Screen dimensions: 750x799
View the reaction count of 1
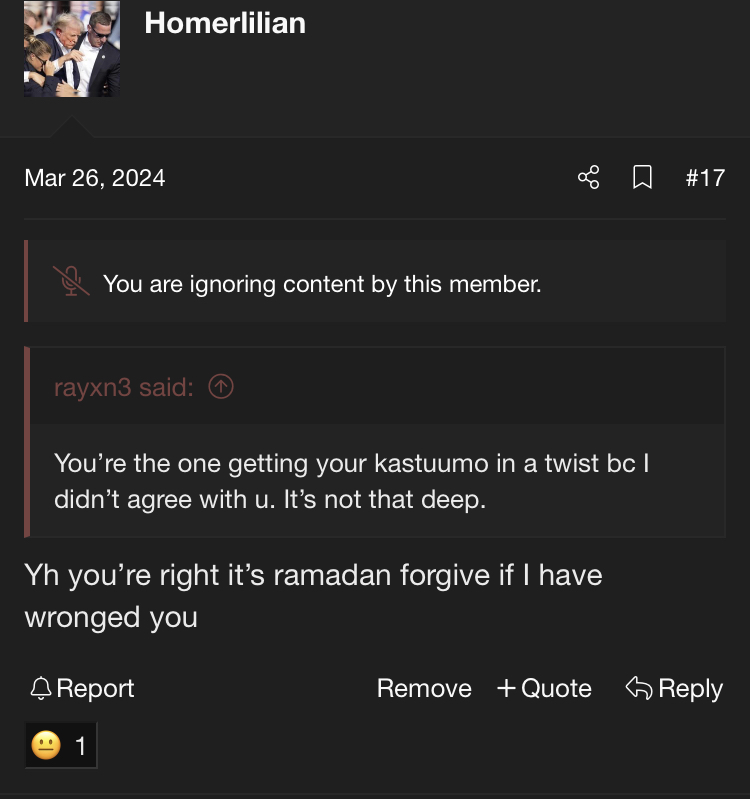[x=81, y=745]
